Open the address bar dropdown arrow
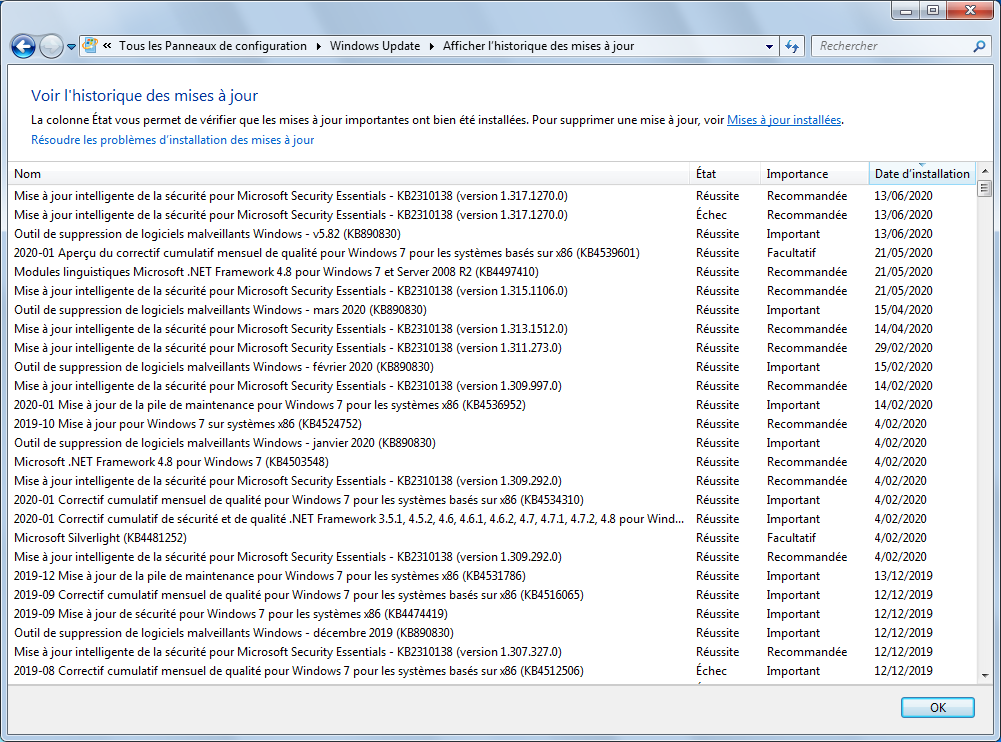The height and width of the screenshot is (742, 1001). click(767, 46)
